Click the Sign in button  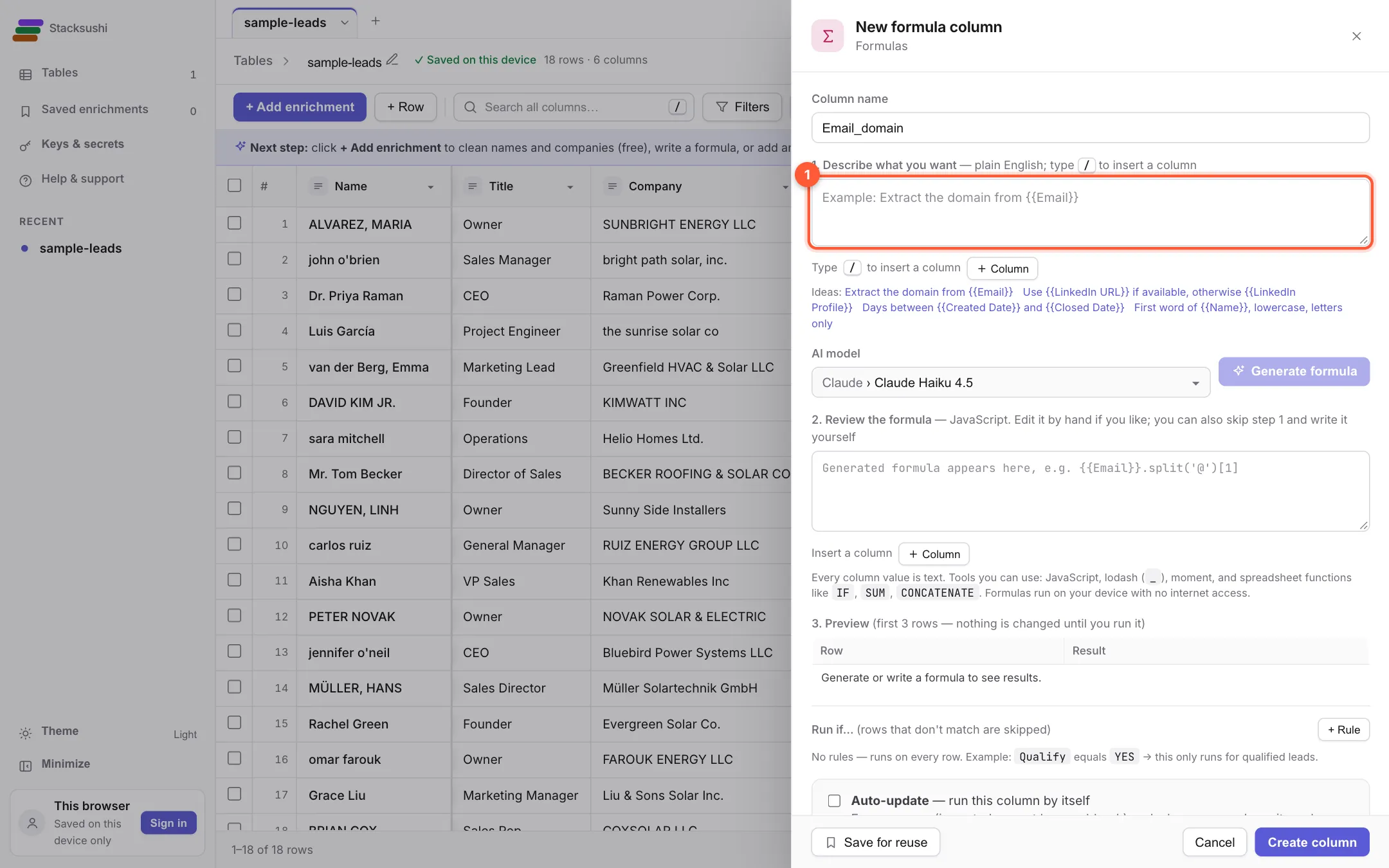(168, 823)
